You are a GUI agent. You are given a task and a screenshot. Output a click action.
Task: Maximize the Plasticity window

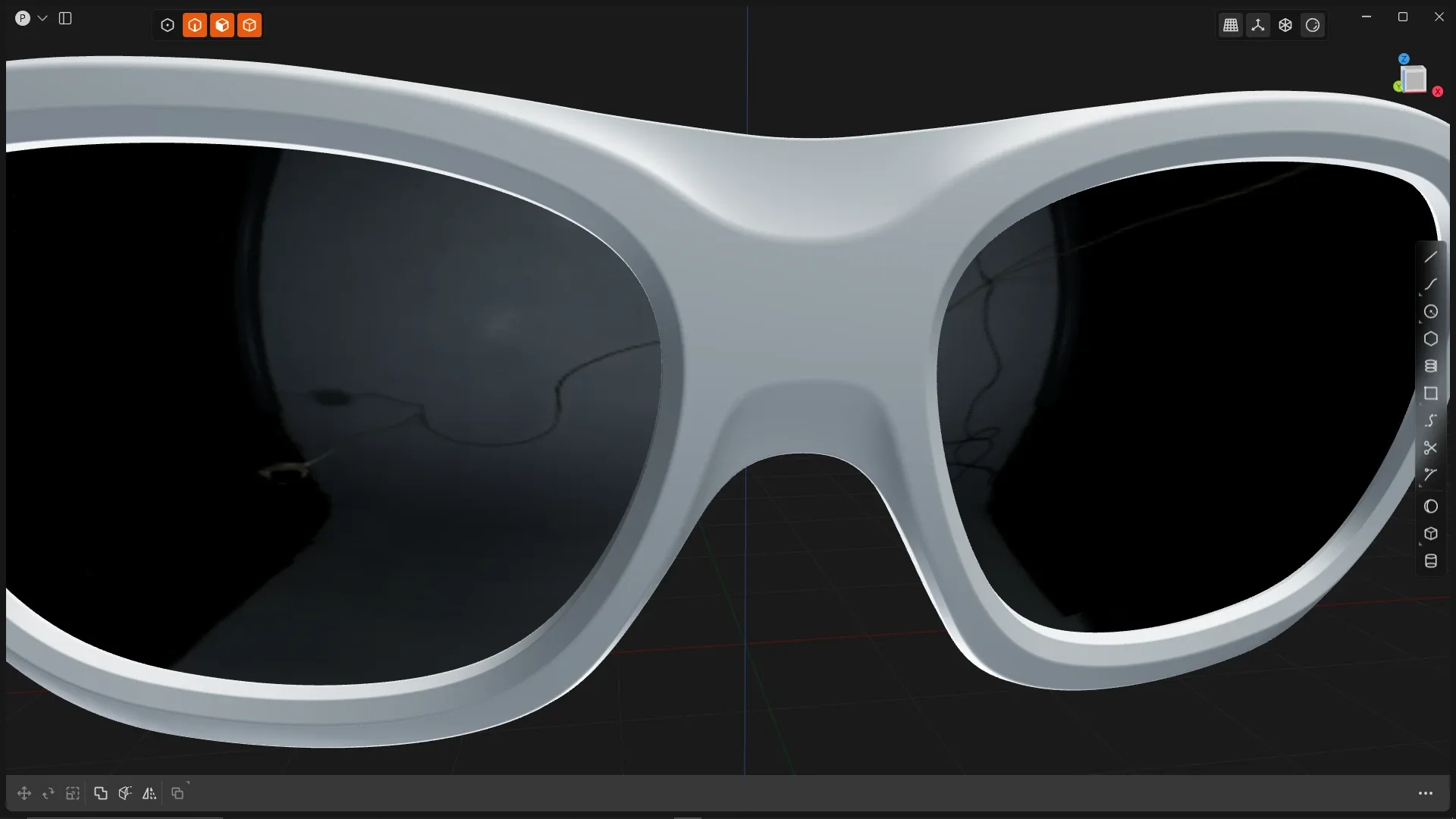tap(1403, 17)
